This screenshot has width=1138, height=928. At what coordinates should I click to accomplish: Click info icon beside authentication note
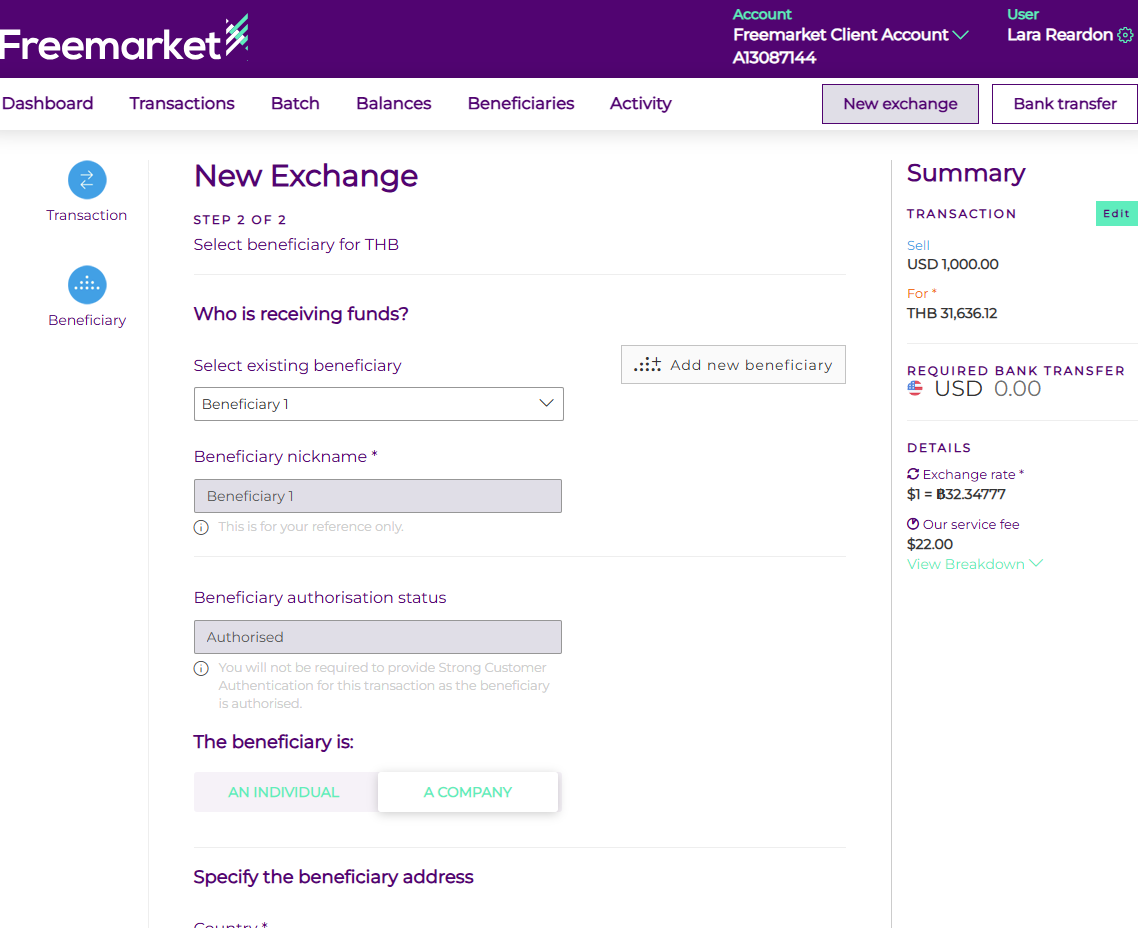201,668
